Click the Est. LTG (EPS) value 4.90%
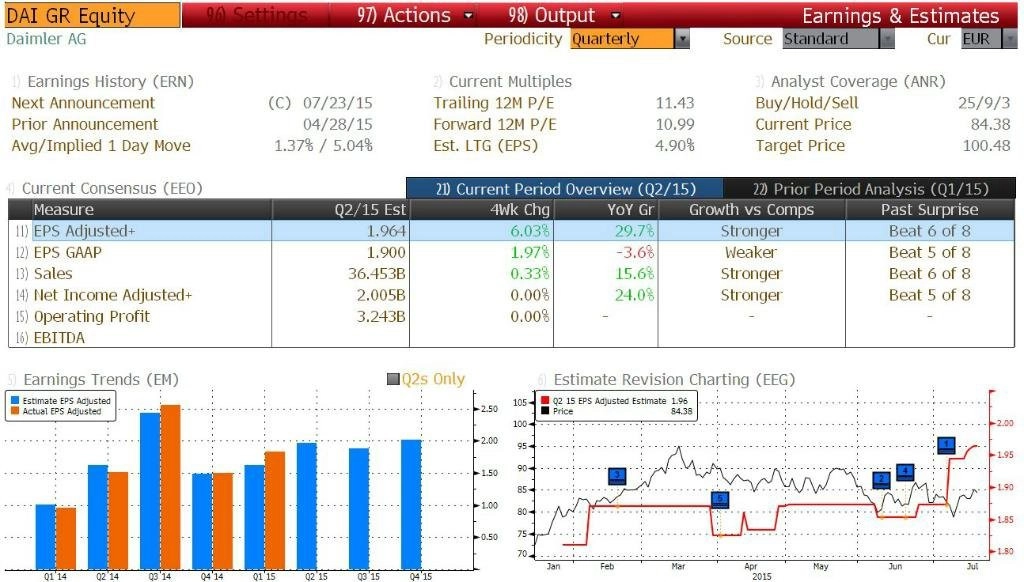This screenshot has width=1024, height=582. (675, 146)
